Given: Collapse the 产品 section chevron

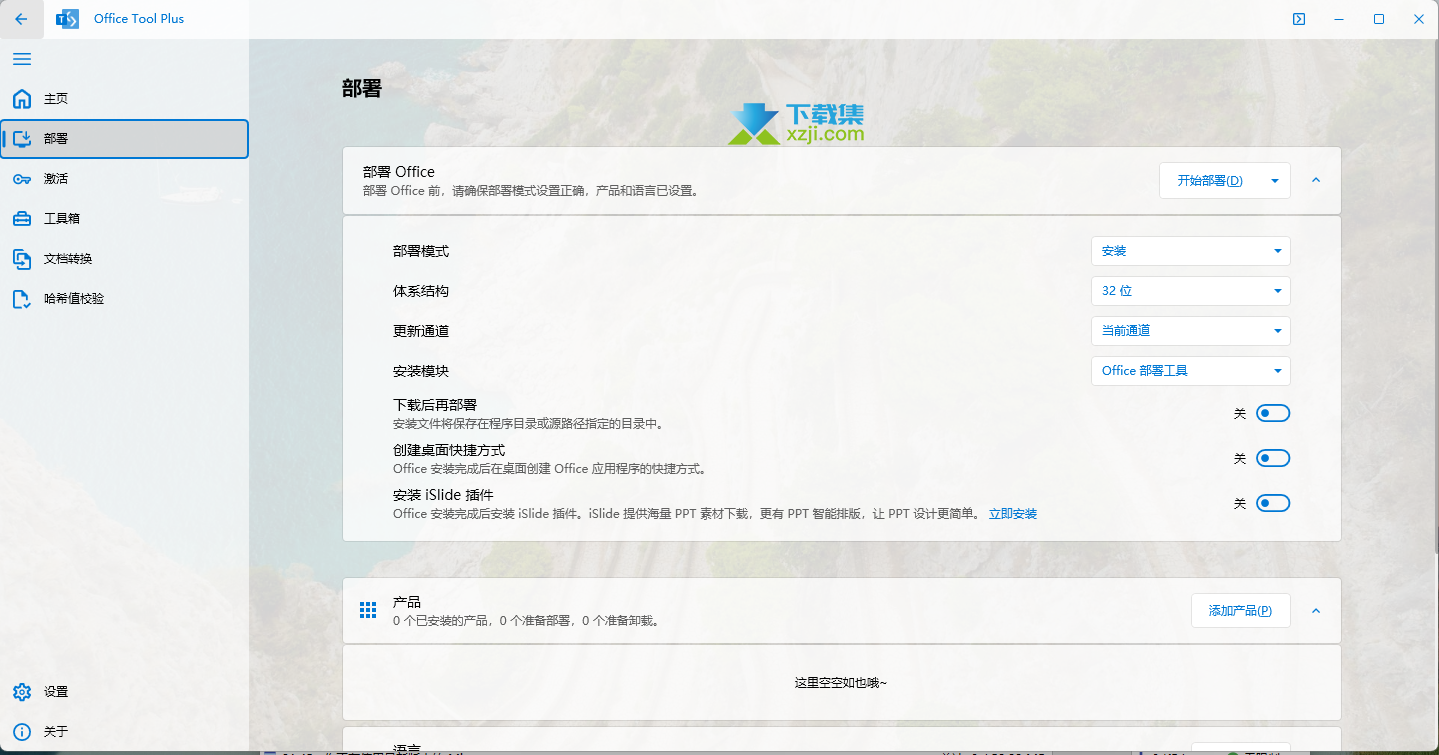Looking at the screenshot, I should [1316, 611].
